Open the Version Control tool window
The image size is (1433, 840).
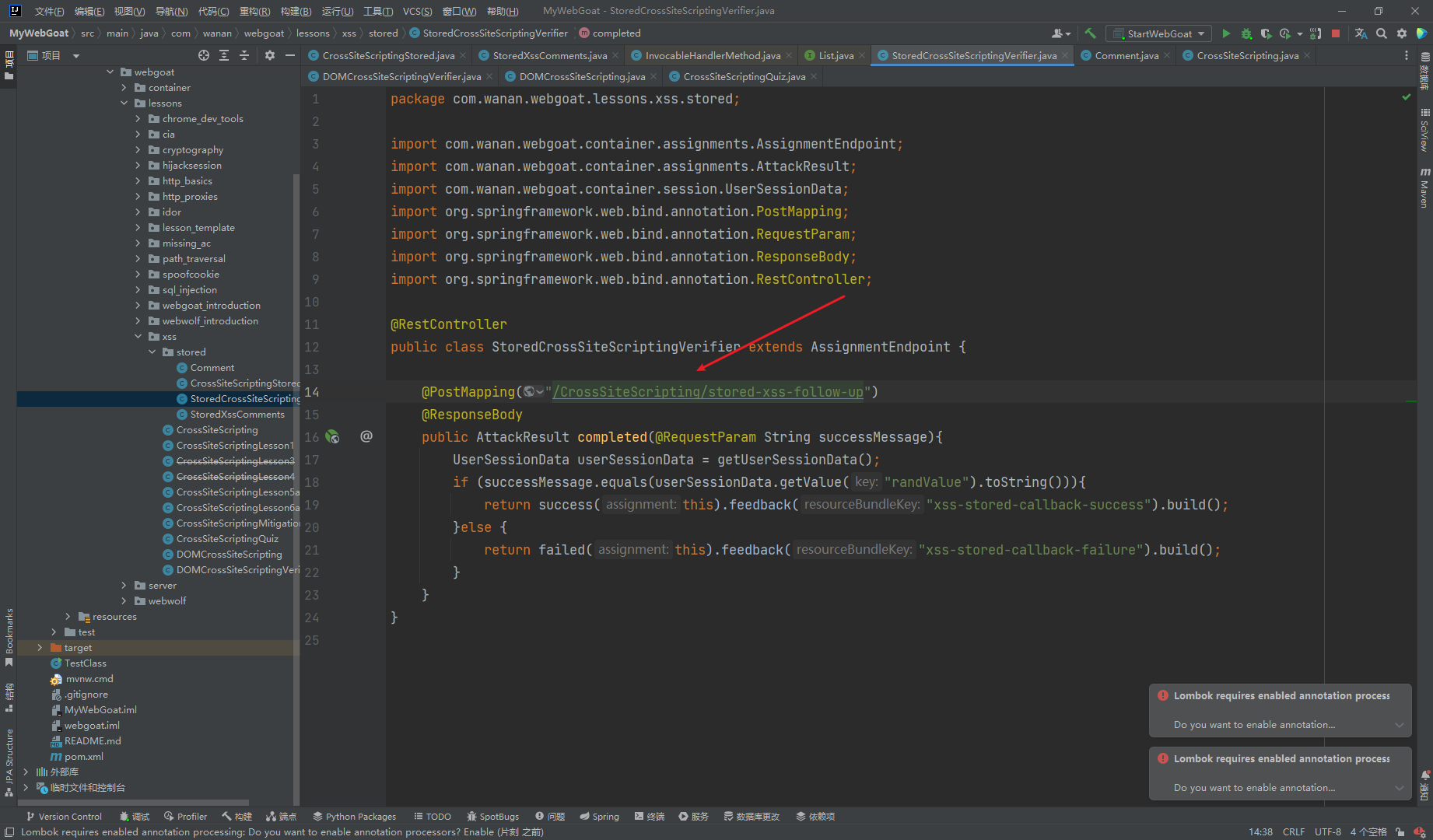64,816
